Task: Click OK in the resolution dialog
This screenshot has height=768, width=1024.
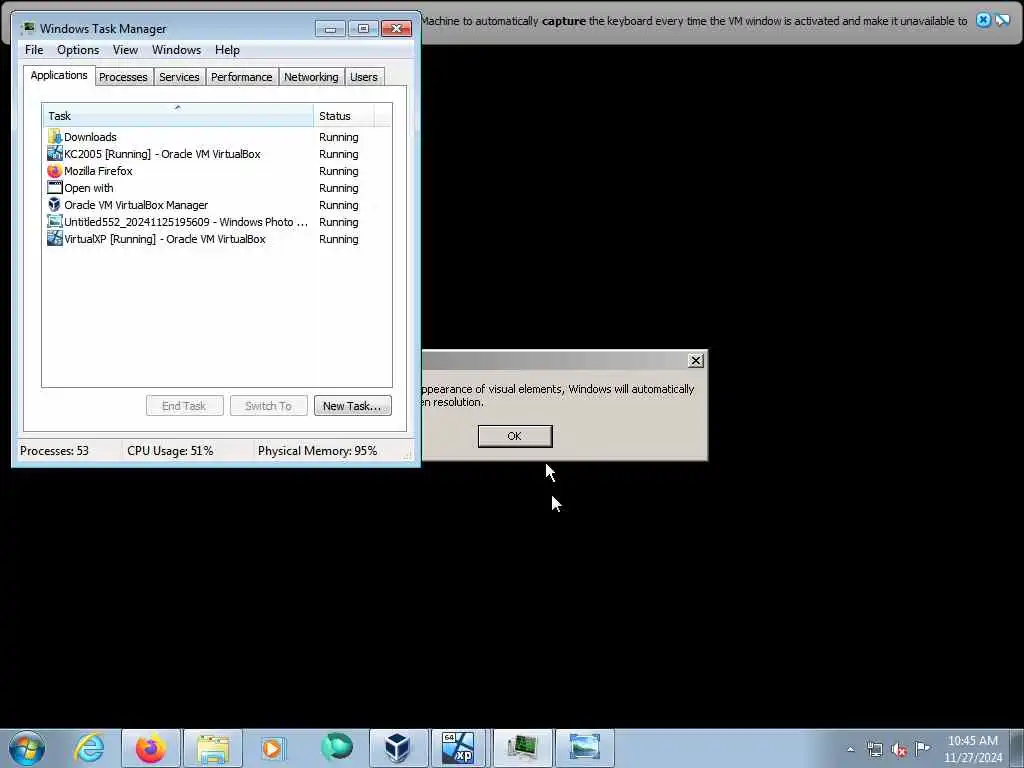Action: point(515,436)
